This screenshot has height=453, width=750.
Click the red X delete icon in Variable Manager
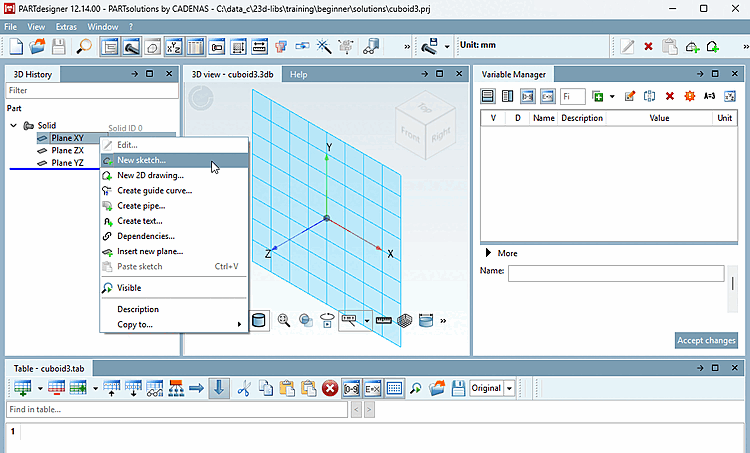tap(670, 96)
